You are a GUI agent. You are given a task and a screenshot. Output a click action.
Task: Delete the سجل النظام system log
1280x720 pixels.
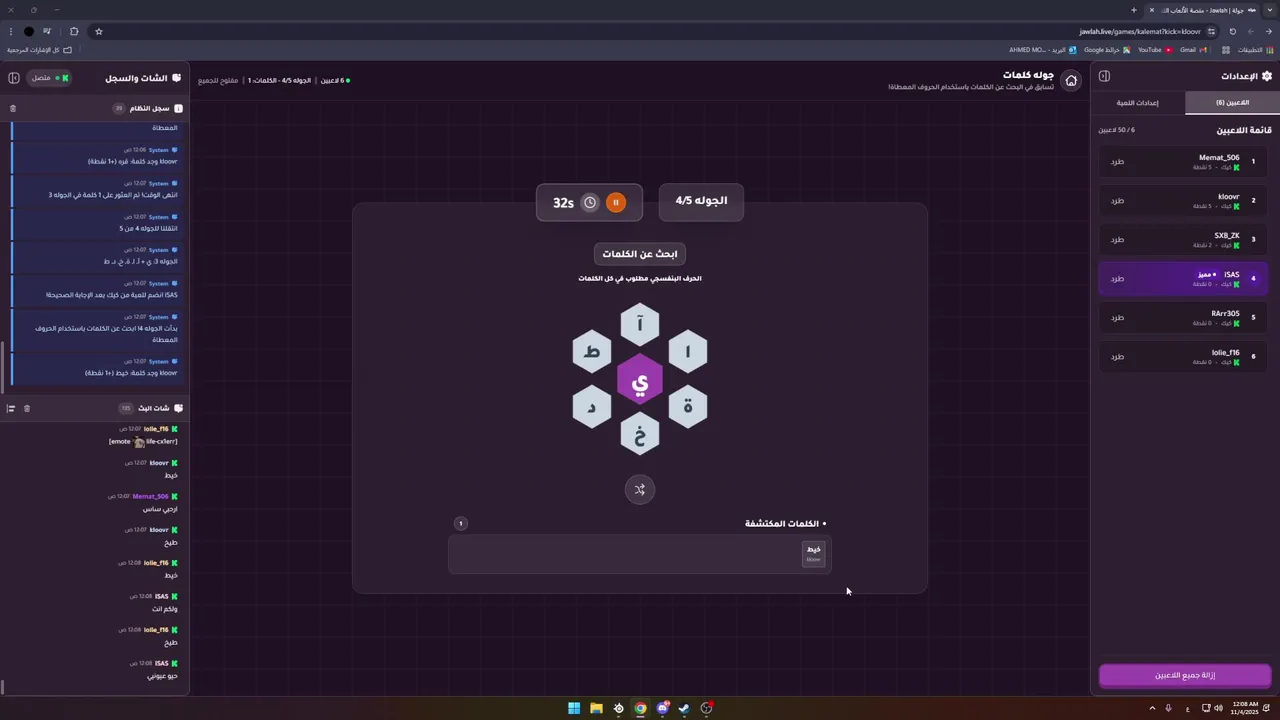point(13,108)
